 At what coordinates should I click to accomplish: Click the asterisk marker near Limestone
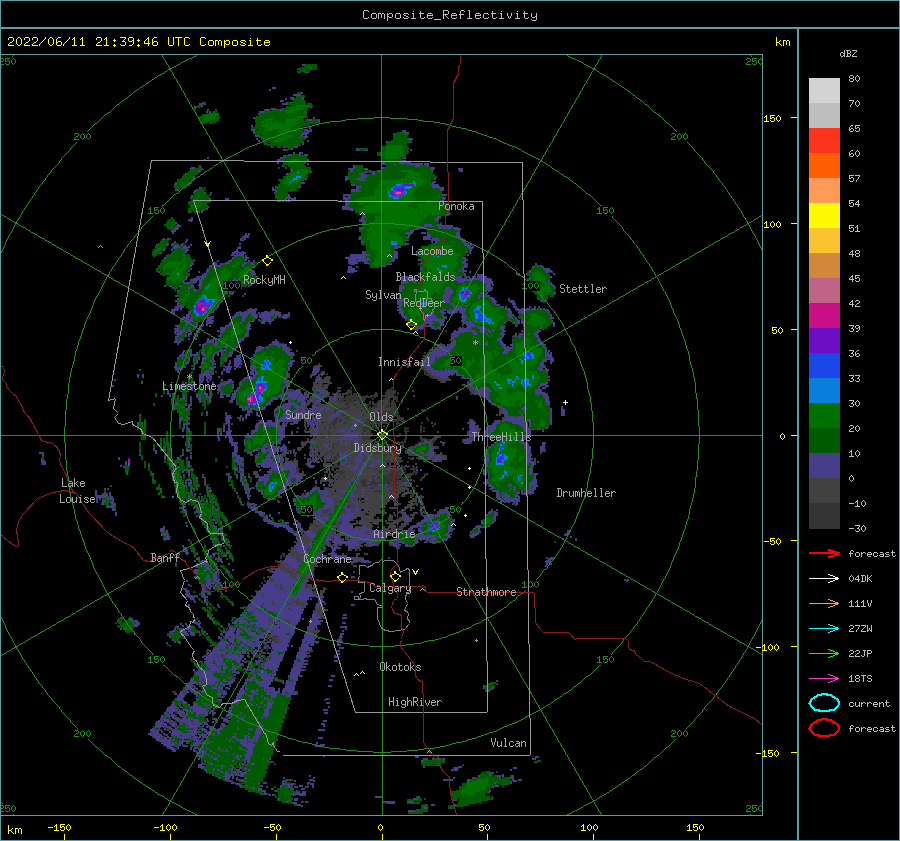click(189, 377)
